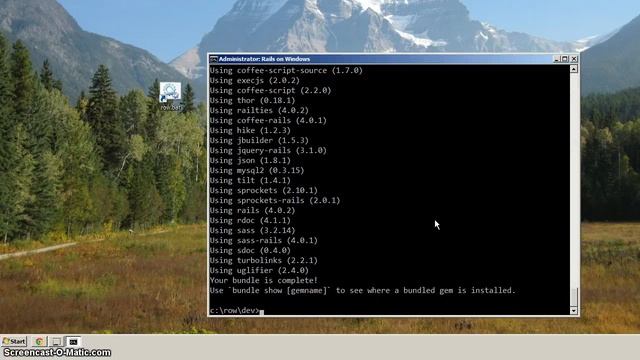Click the 'Using coffee-rails (4.0.1)' line
The width and height of the screenshot is (640, 360).
(x=268, y=120)
